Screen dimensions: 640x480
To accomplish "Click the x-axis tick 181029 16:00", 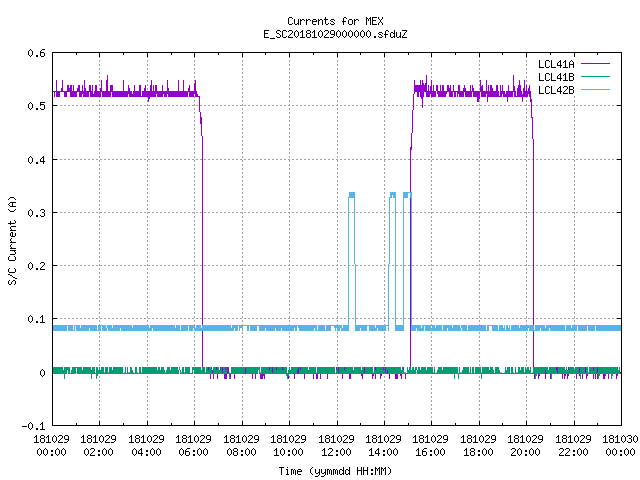I will click(431, 445).
